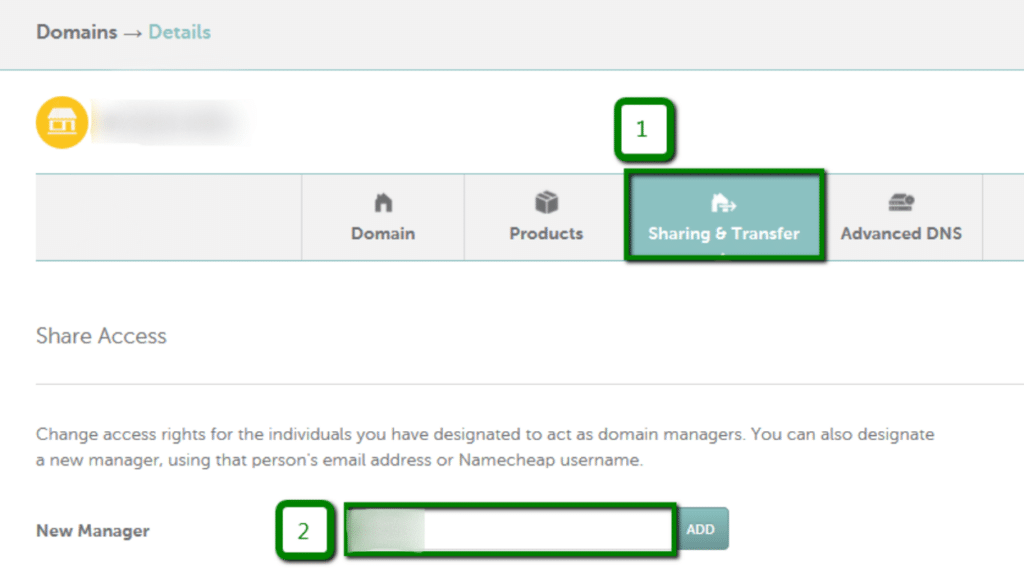The height and width of the screenshot is (583, 1024).
Task: Click the New Manager field label
Action: (x=92, y=531)
